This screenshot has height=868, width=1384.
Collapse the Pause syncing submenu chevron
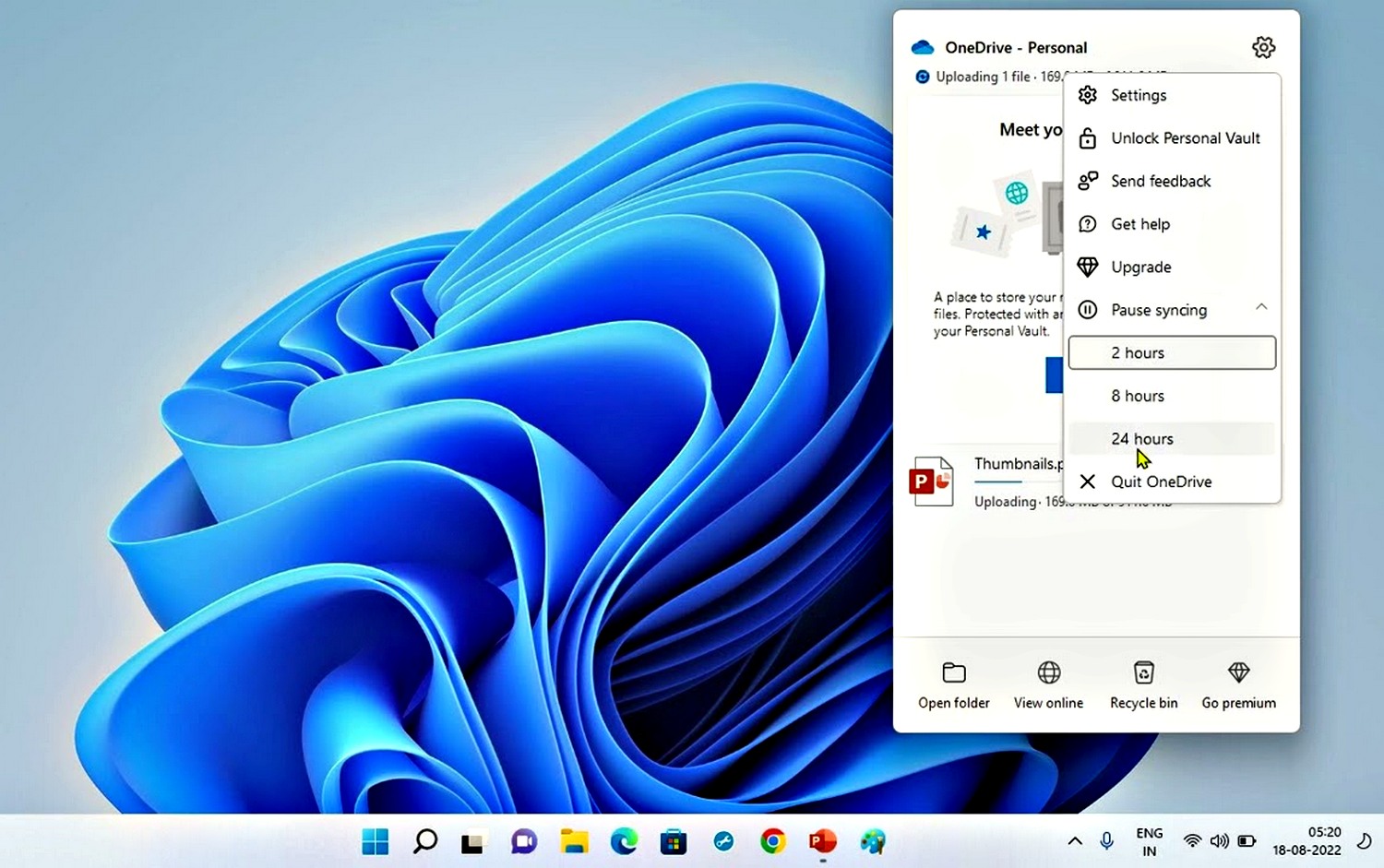tap(1261, 307)
